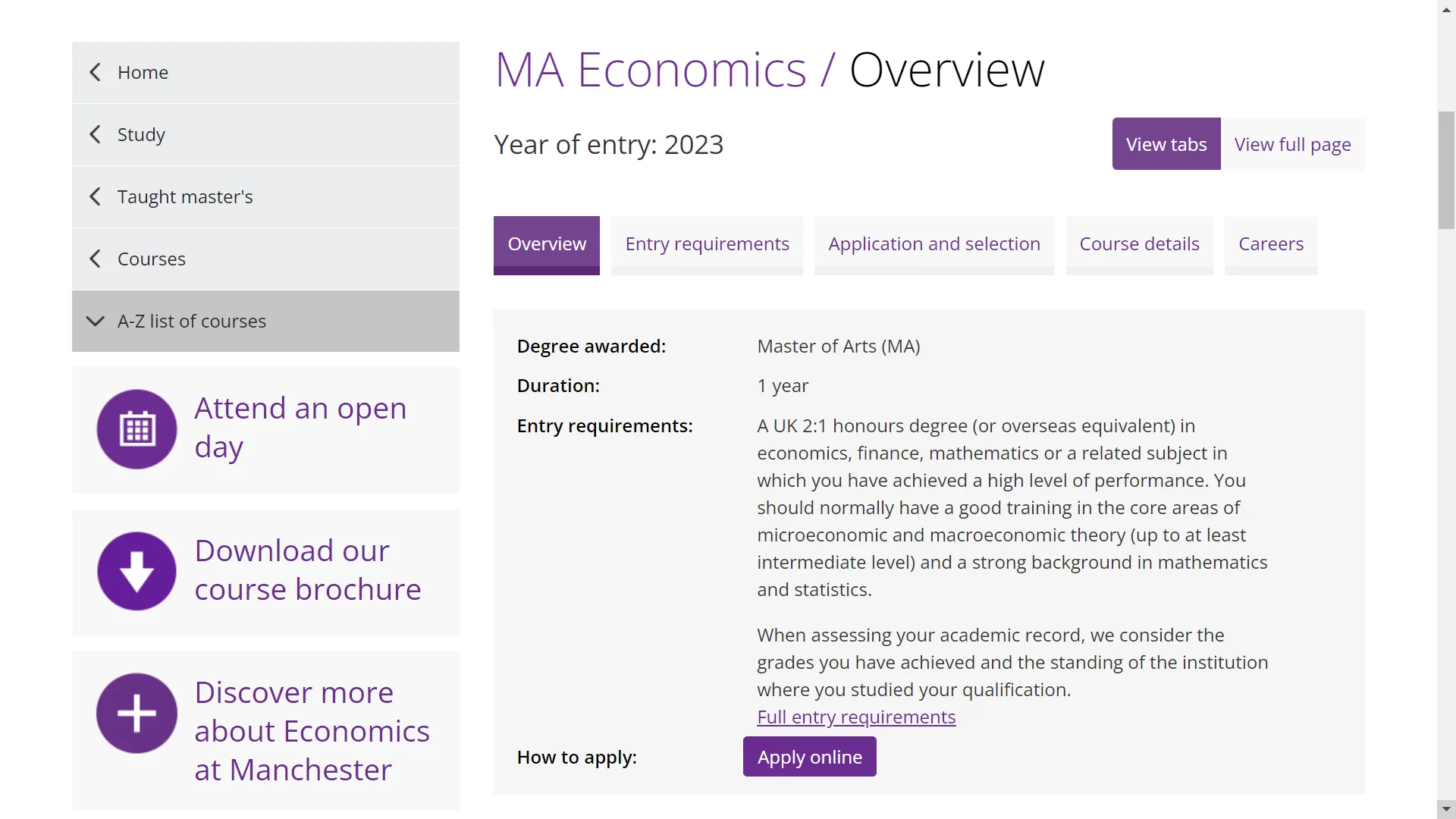This screenshot has width=1456, height=819.
Task: Click the back chevron beside Study
Action: point(96,135)
